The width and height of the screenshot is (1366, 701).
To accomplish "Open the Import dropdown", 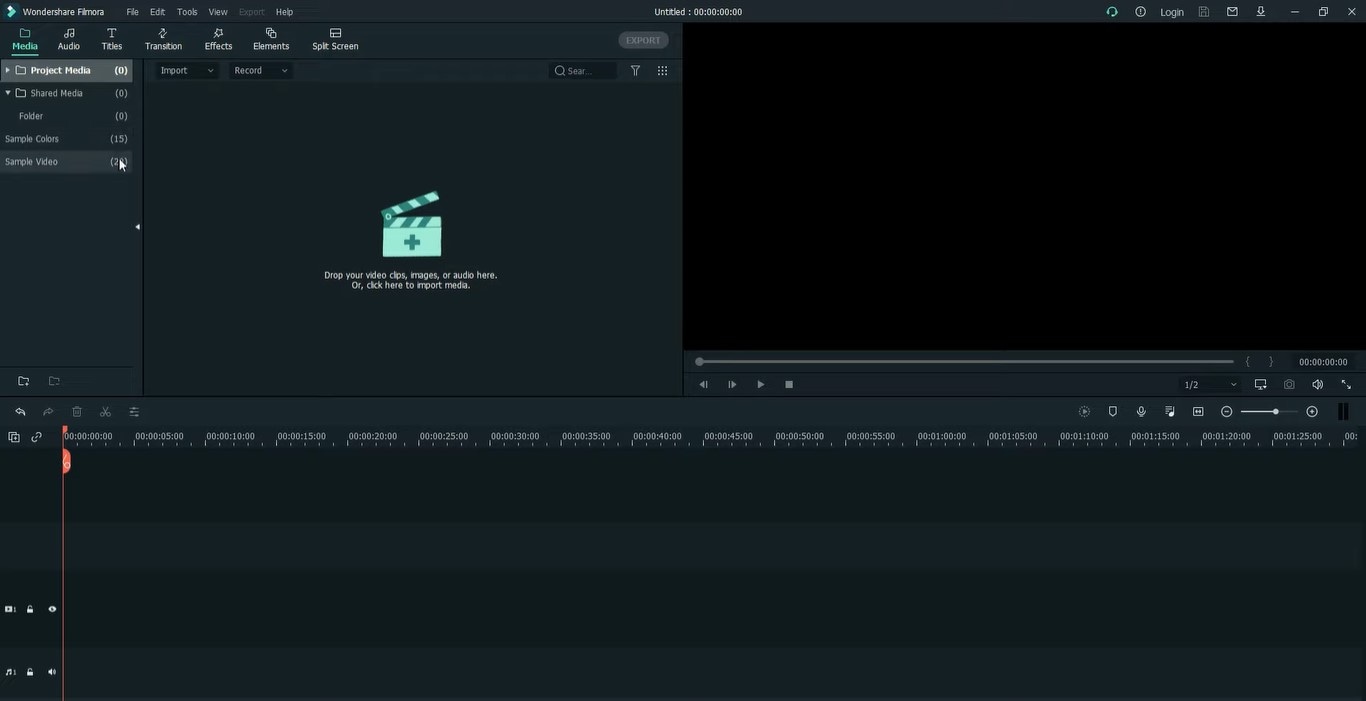I will point(187,71).
